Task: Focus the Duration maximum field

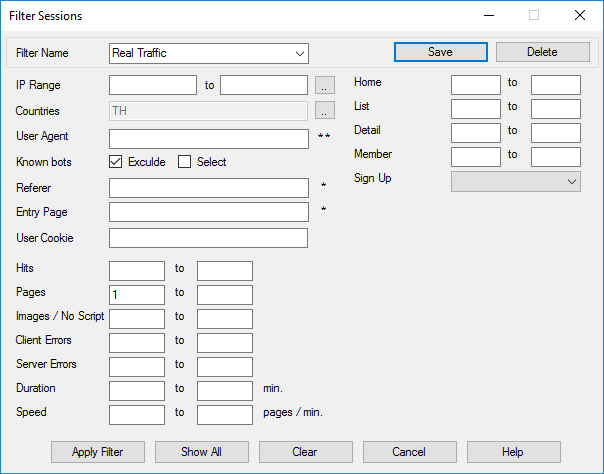Action: point(225,391)
